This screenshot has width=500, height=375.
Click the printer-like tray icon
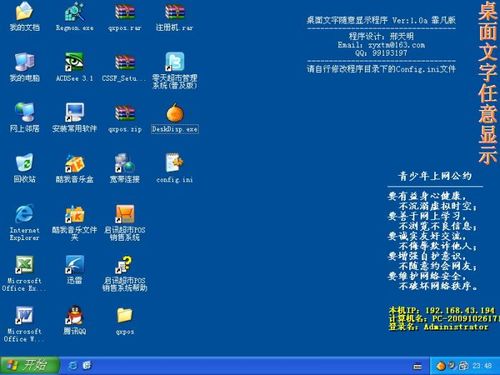pyautogui.click(x=463, y=366)
